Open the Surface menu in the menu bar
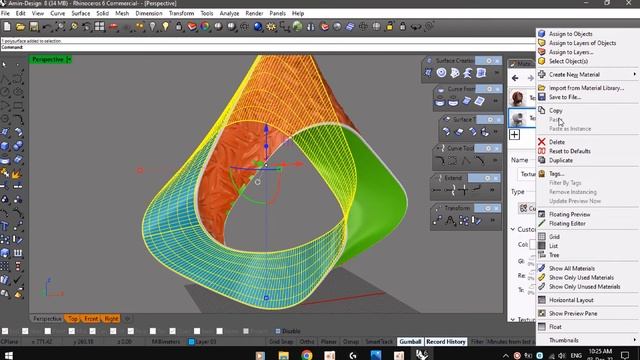Screen dimensions: 640x360 pos(80,13)
